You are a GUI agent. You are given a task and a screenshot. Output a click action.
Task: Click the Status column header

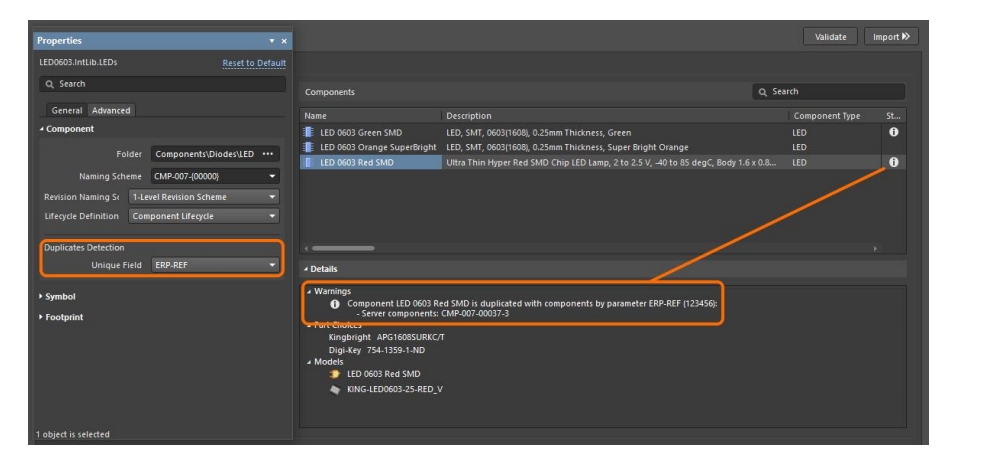tap(894, 116)
